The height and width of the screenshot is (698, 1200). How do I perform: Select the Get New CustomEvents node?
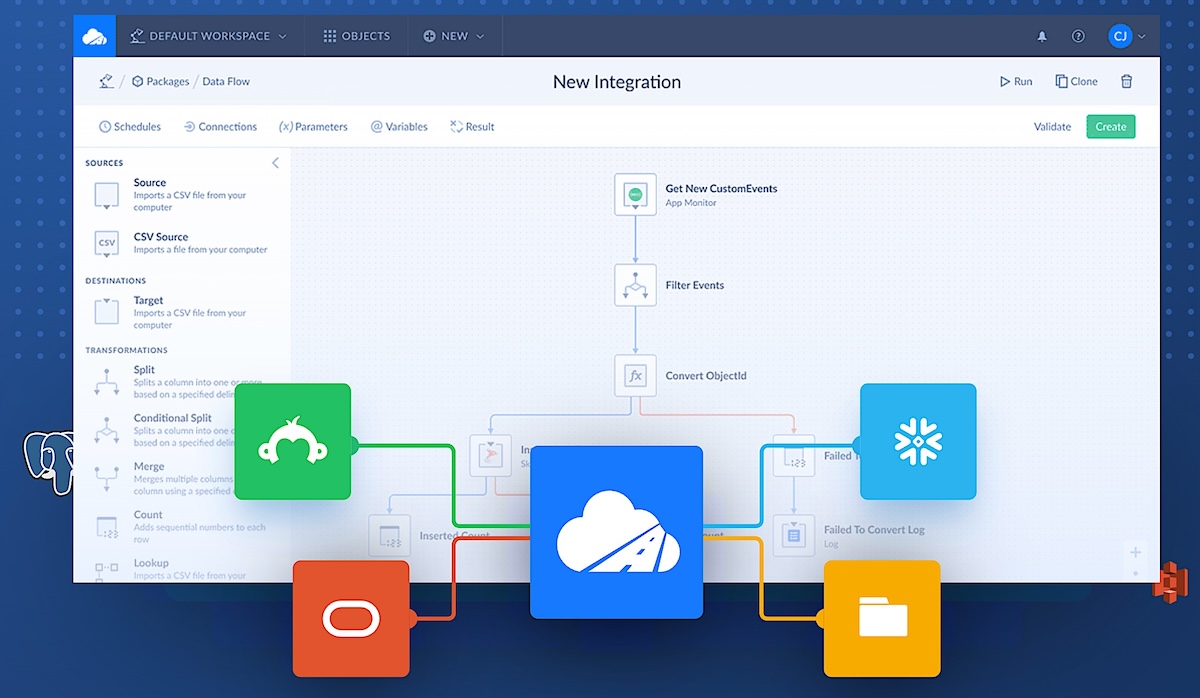click(x=635, y=194)
